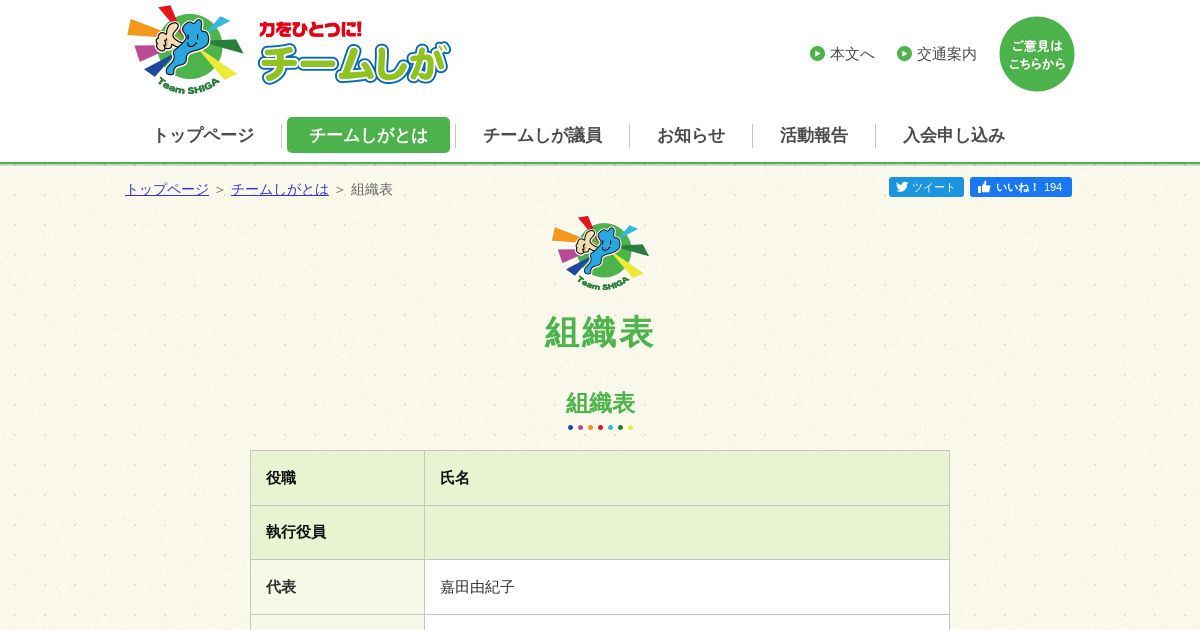The image size is (1200, 630).
Task: Click the チームしがとは breadcrumb link
Action: pos(280,189)
